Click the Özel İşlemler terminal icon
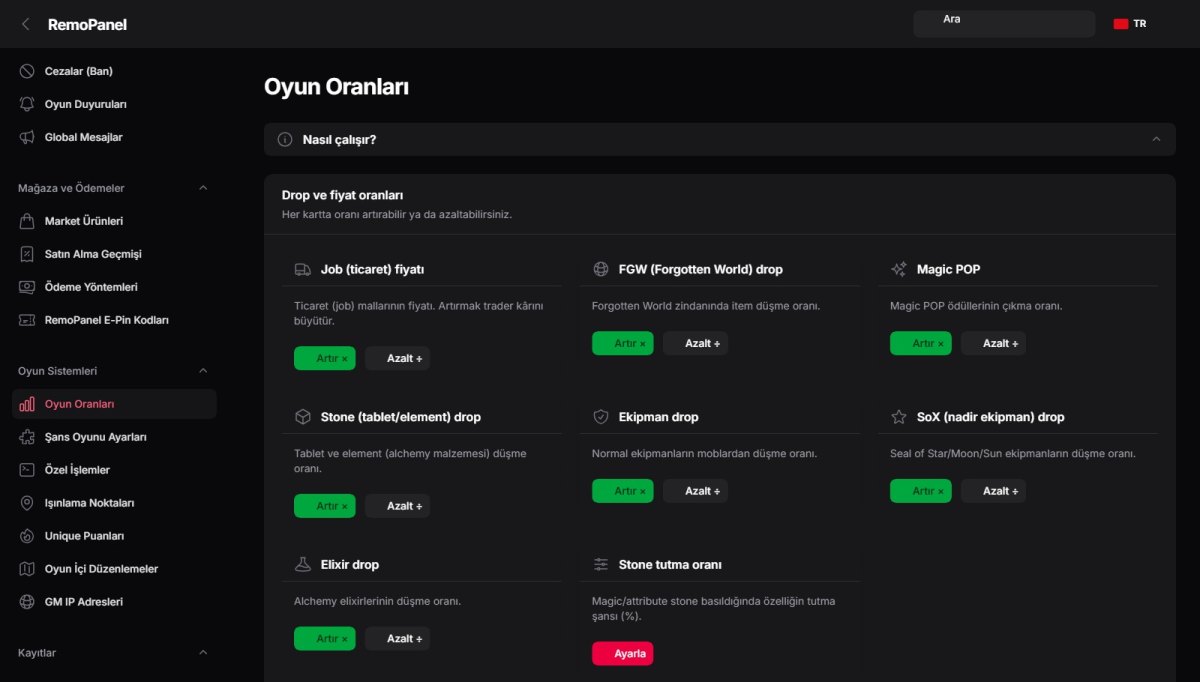Viewport: 1200px width, 682px height. click(x=27, y=470)
